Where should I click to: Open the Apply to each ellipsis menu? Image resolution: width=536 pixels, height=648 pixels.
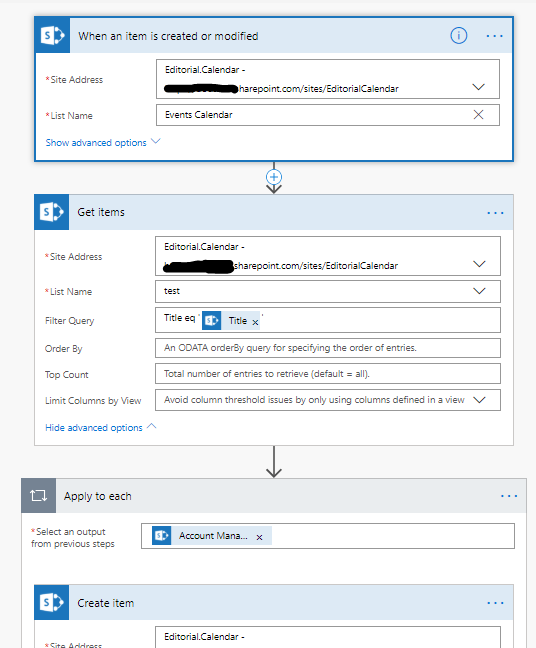point(509,496)
